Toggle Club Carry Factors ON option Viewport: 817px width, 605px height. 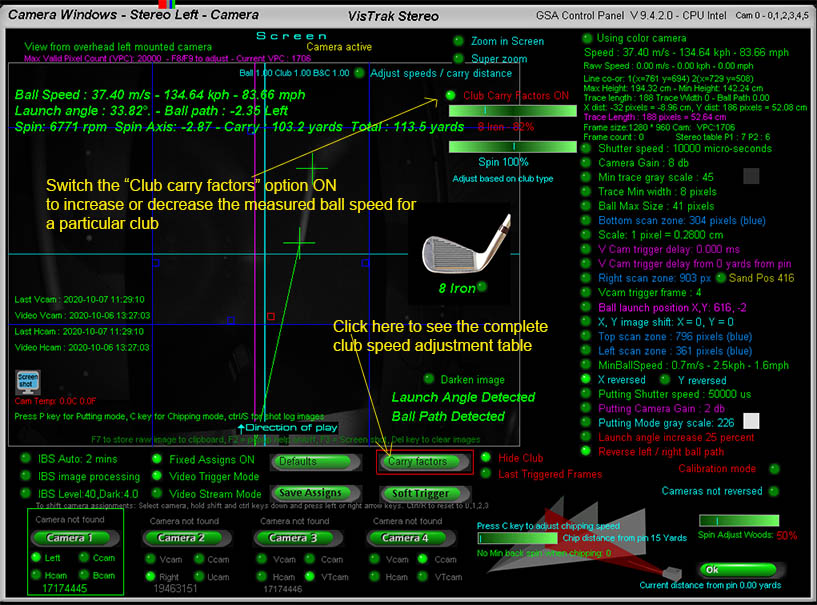[x=451, y=97]
